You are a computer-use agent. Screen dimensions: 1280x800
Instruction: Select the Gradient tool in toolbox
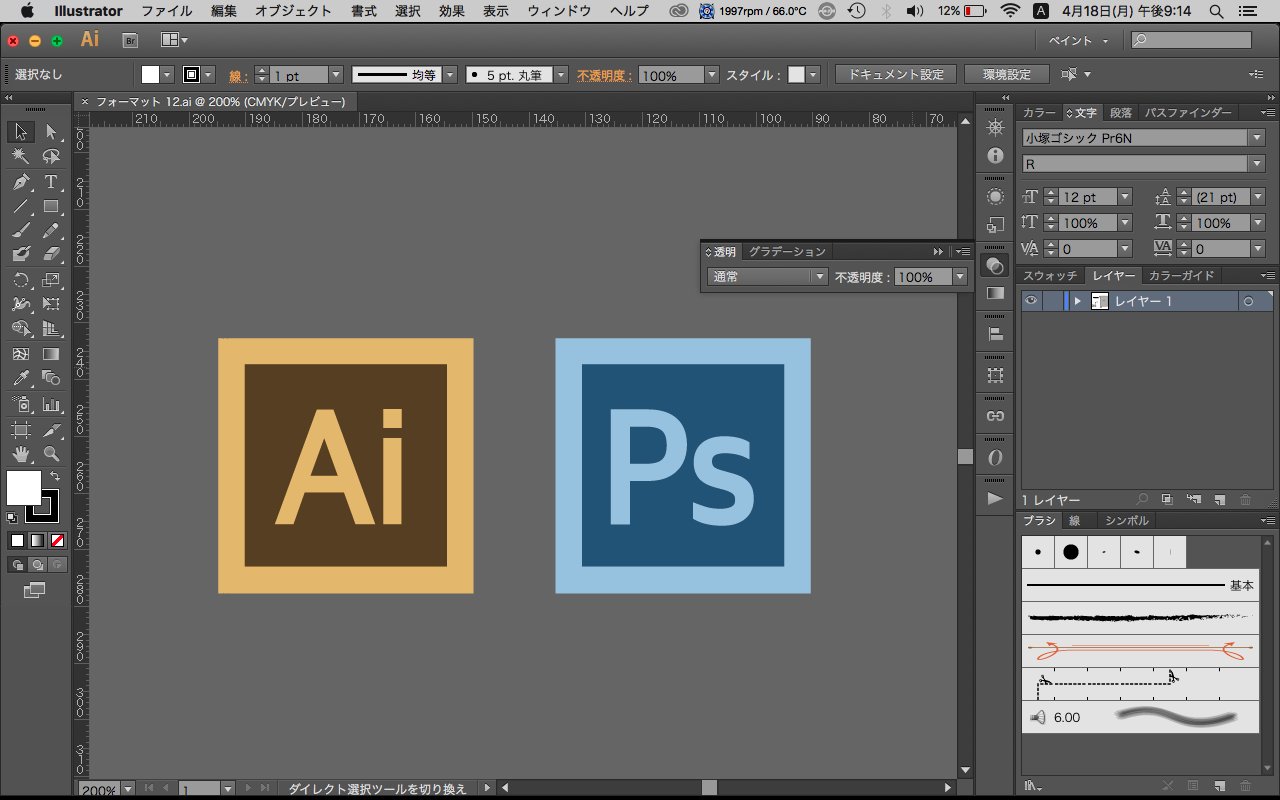(51, 354)
